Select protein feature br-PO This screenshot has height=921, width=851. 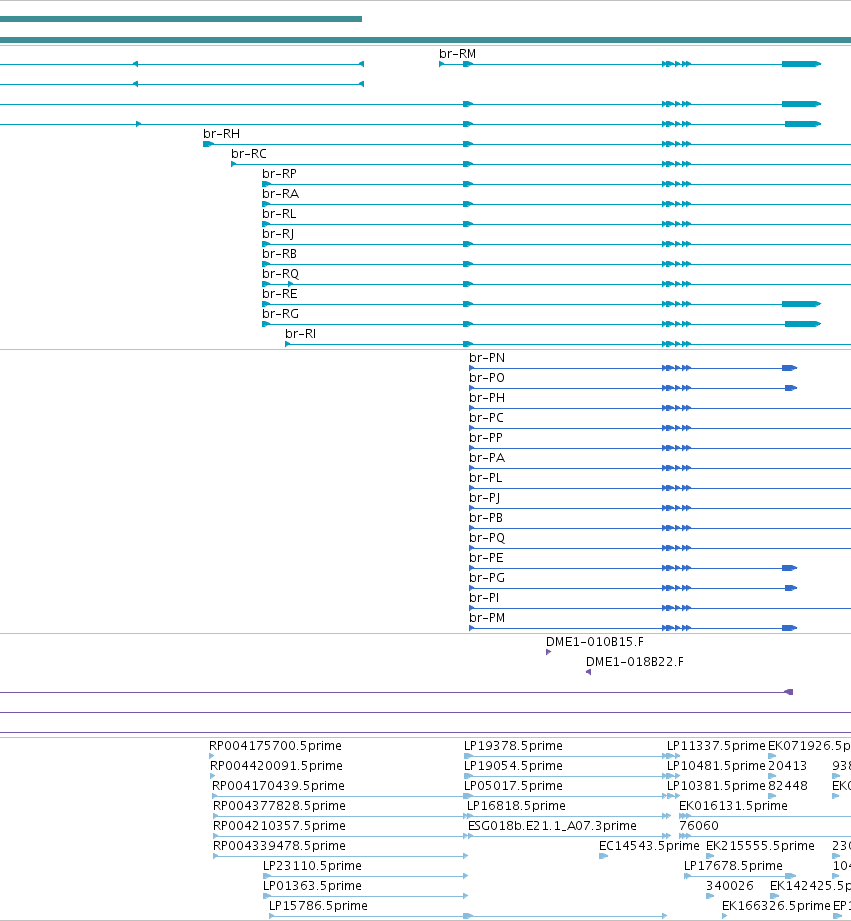coord(487,378)
